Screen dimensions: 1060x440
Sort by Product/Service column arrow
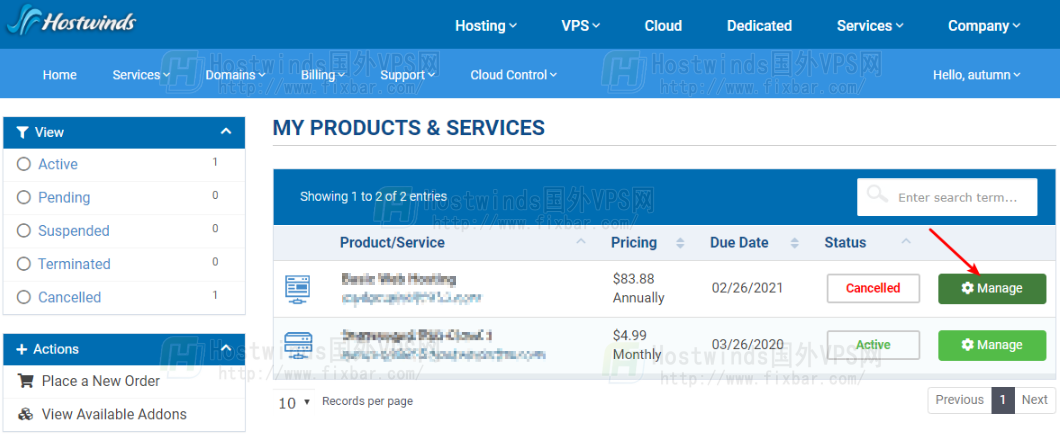(x=581, y=242)
